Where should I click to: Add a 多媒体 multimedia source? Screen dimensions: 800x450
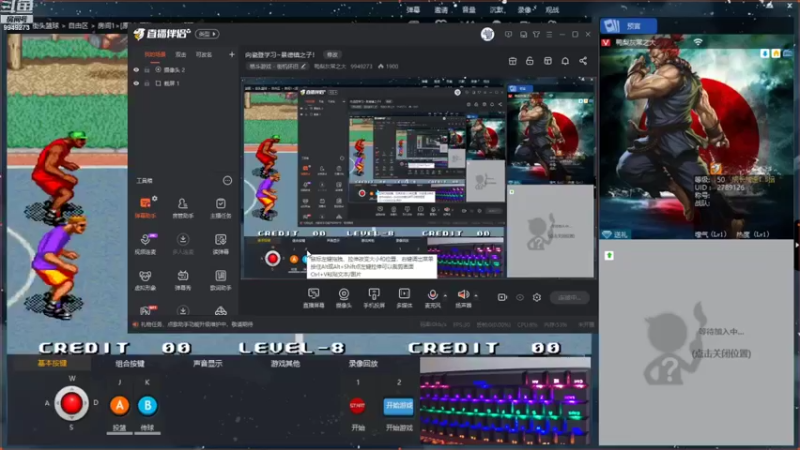click(x=404, y=297)
